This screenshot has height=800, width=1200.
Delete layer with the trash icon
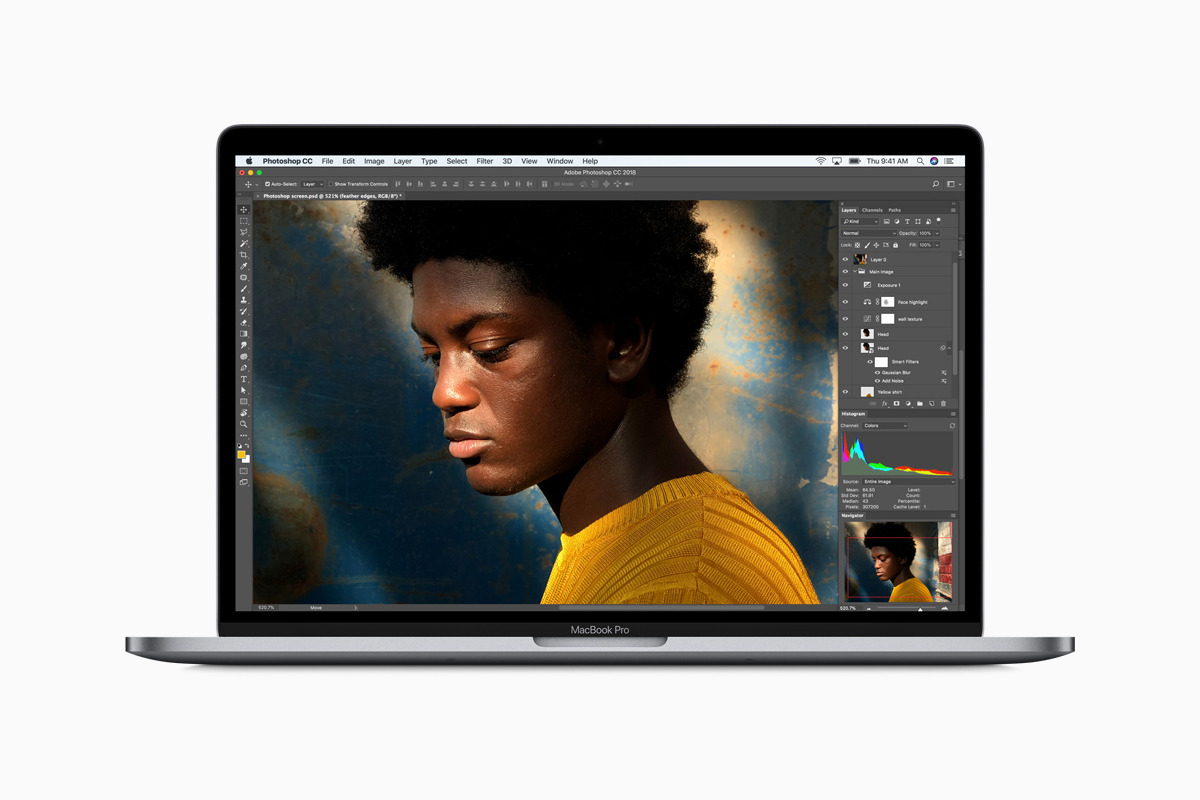[x=943, y=404]
